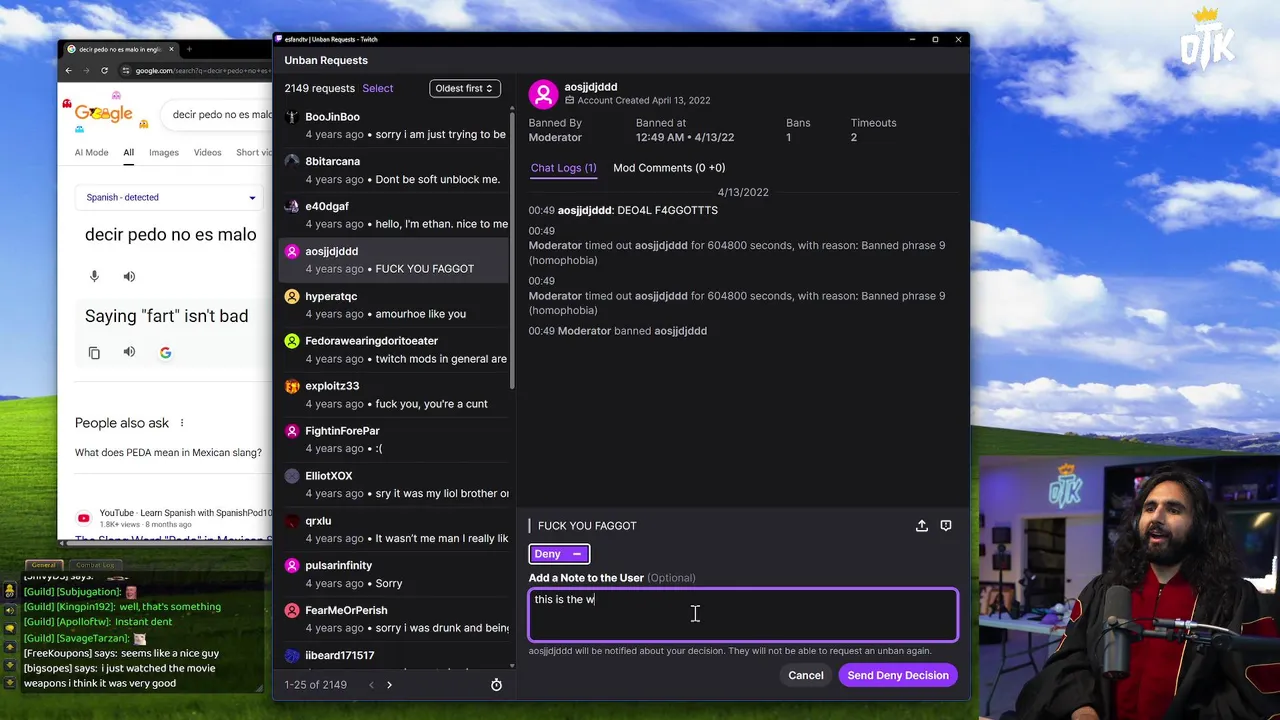Select the qrxlu unban request
The height and width of the screenshot is (720, 1280).
395,529
